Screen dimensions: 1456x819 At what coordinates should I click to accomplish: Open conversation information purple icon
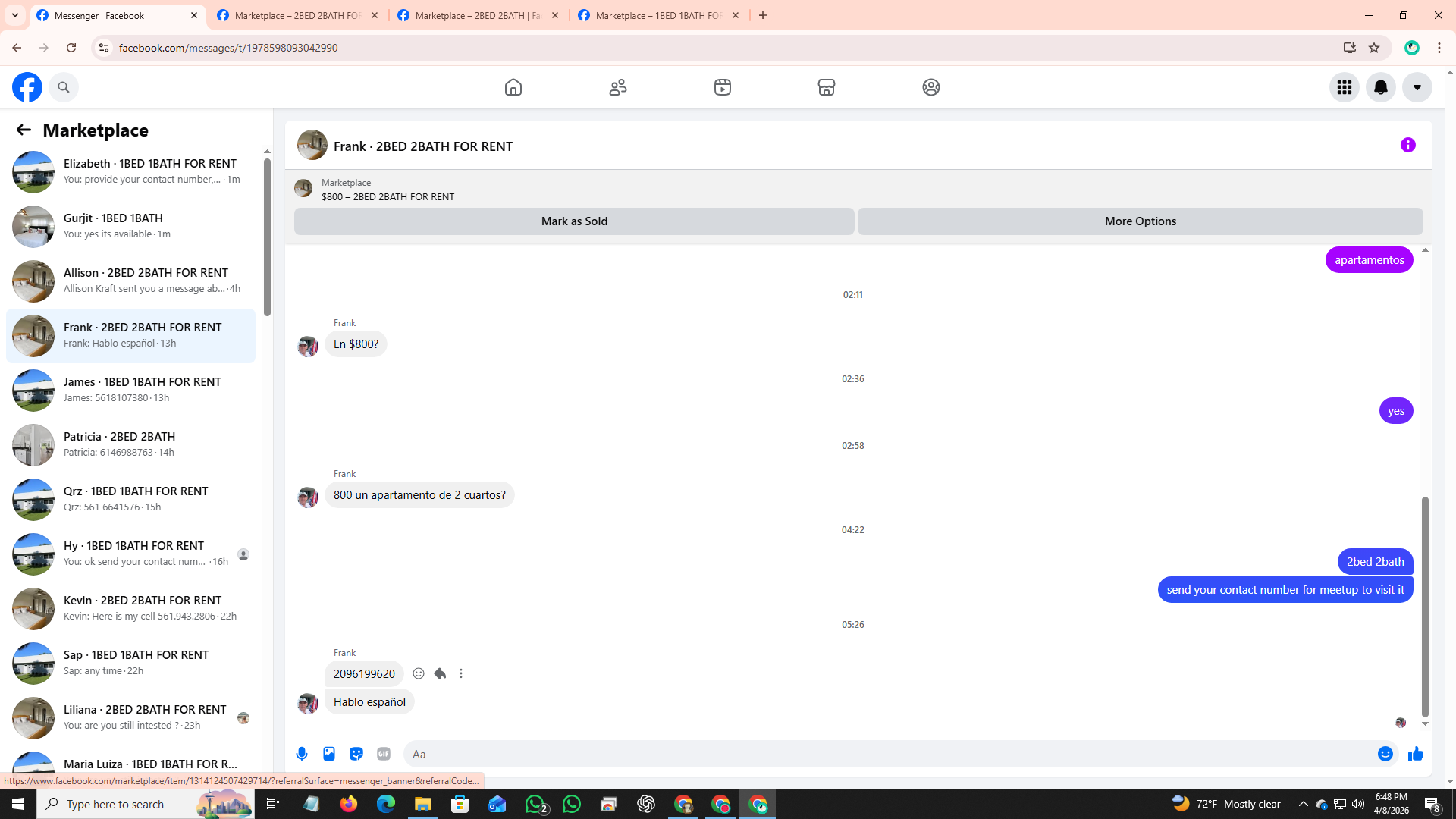(x=1407, y=145)
